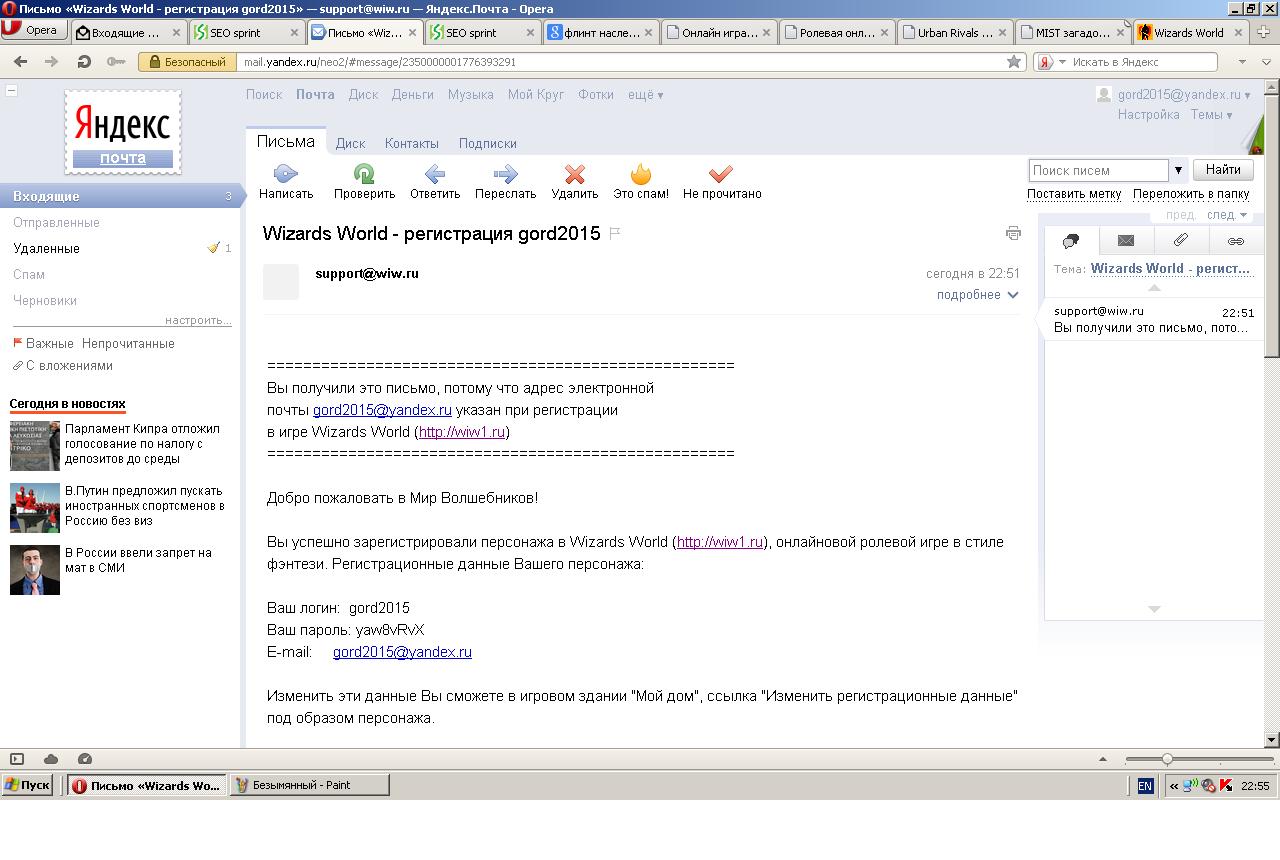Open the Спам folder
The image size is (1280, 860).
(29, 274)
